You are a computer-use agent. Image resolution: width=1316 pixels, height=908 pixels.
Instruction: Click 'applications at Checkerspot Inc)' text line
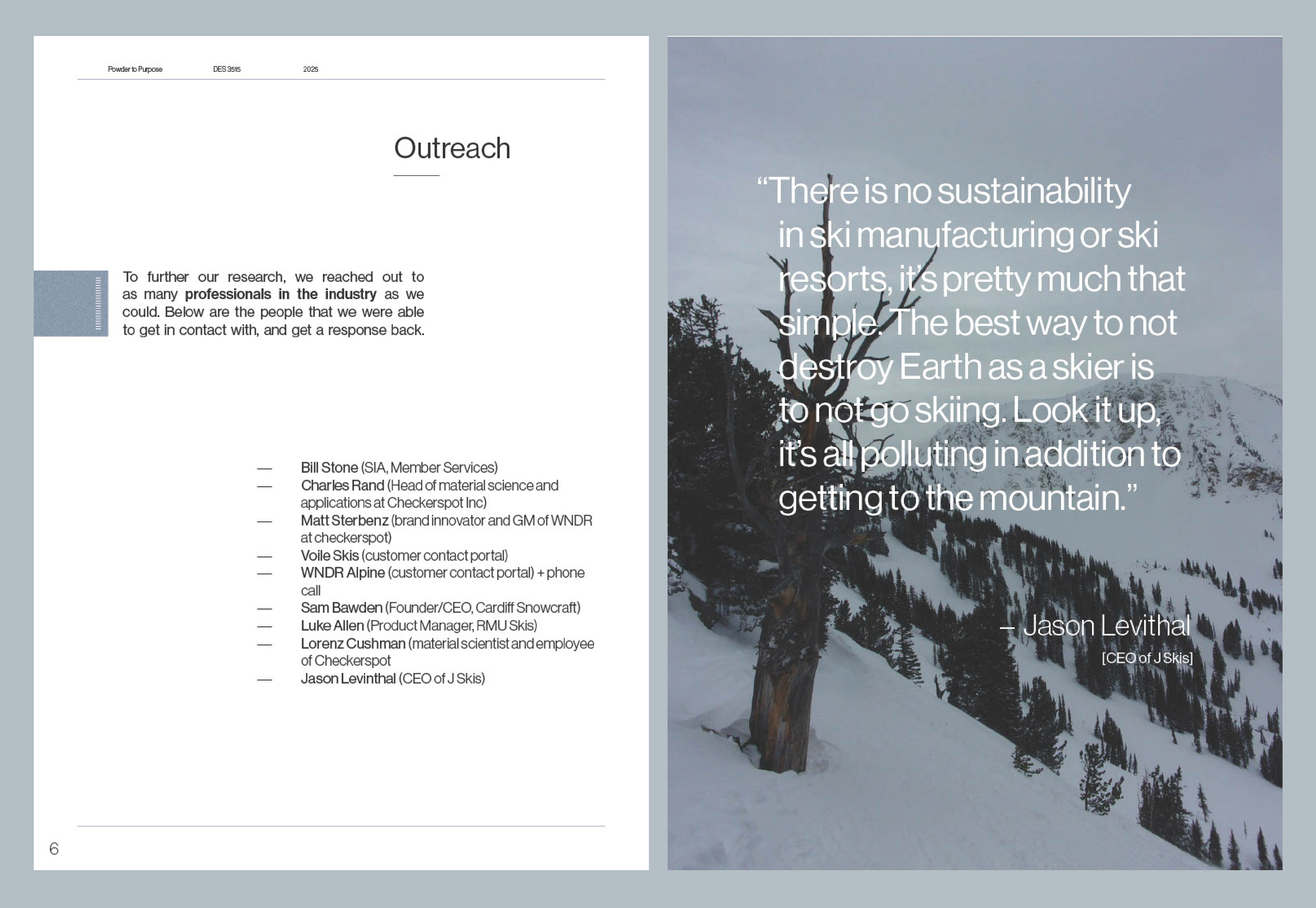(x=394, y=503)
